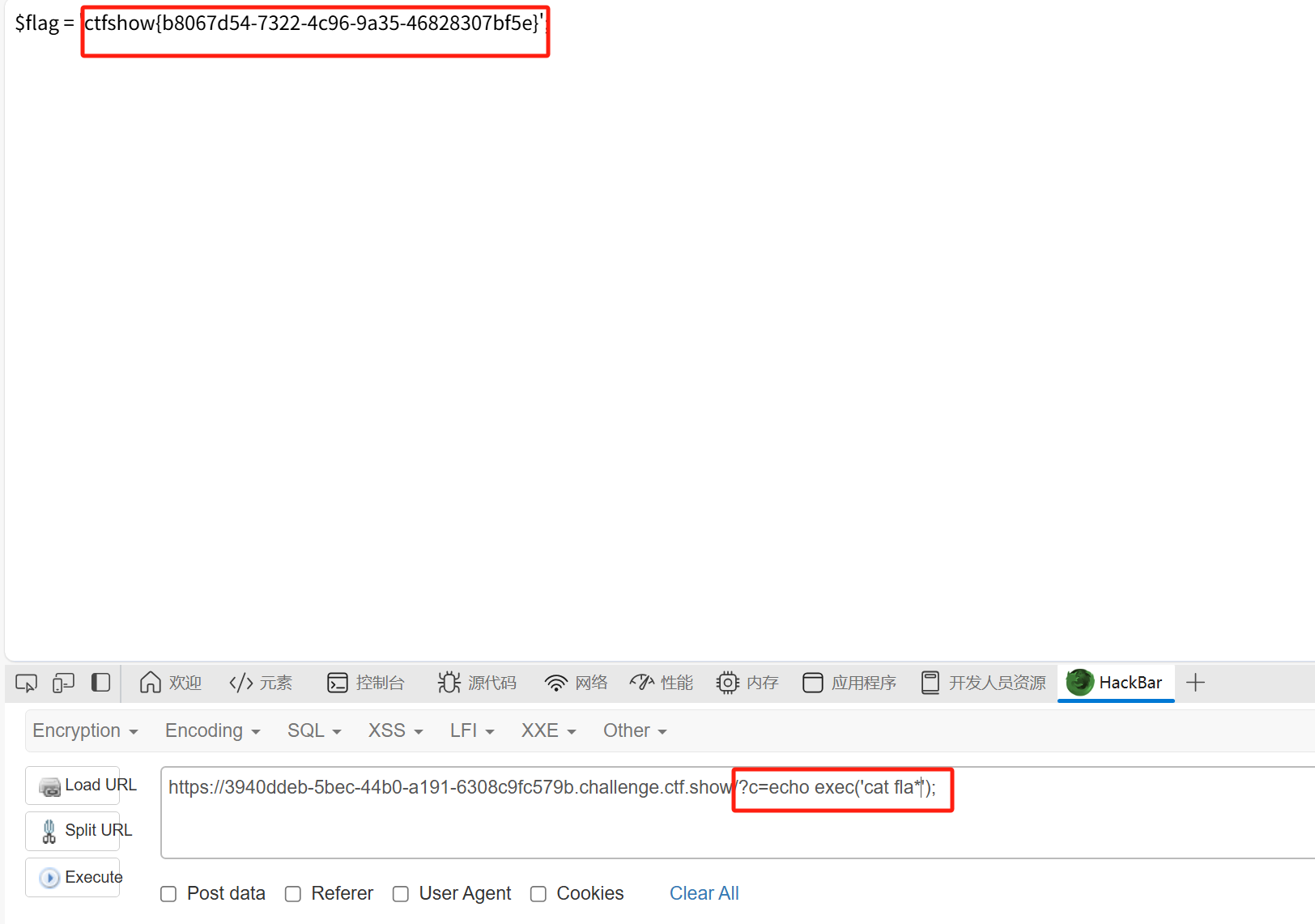Enable the Post data checkbox
Screen dimensions: 1315x924
[168, 894]
